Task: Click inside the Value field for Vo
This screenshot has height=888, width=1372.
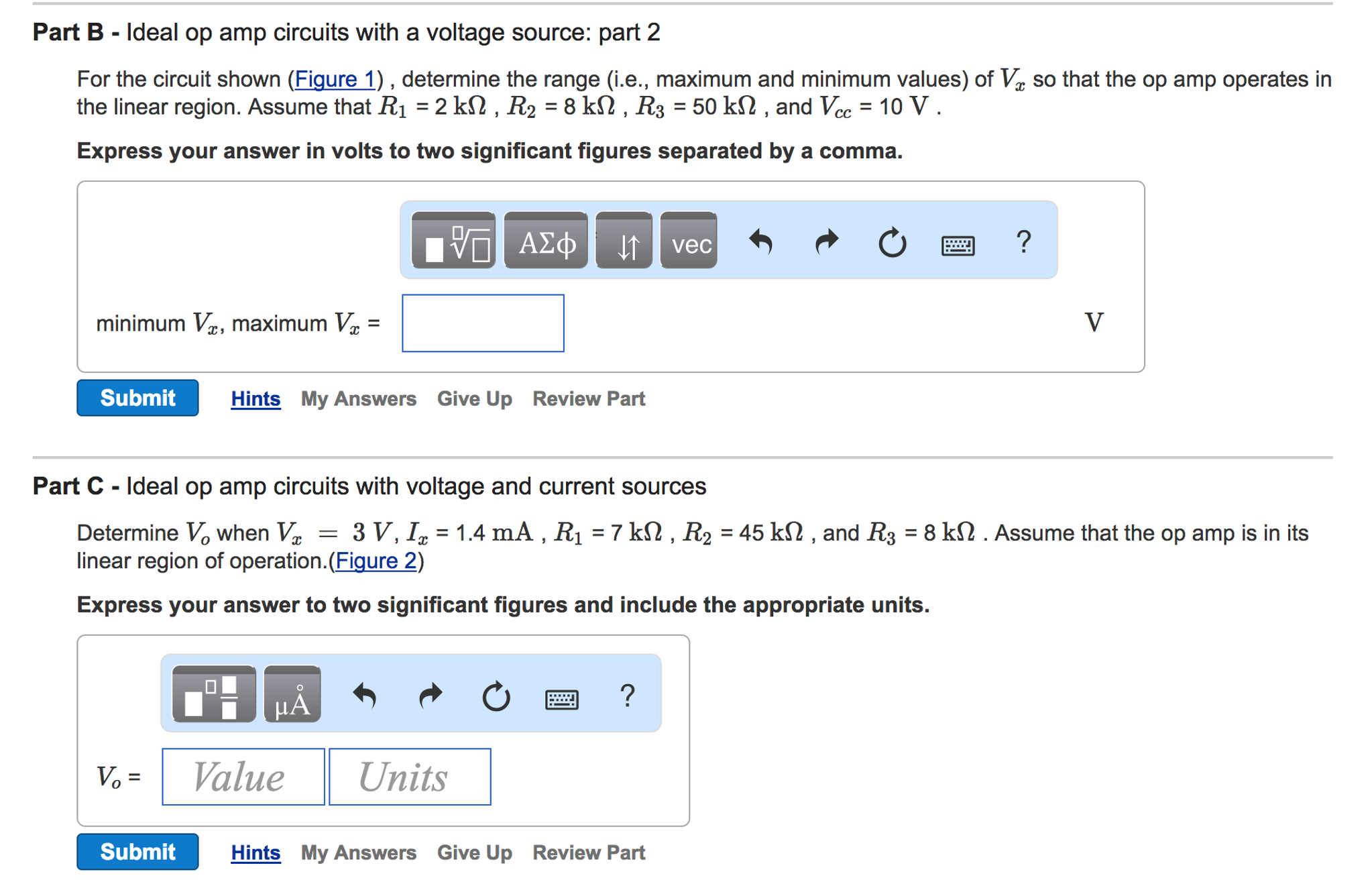Action: [242, 777]
